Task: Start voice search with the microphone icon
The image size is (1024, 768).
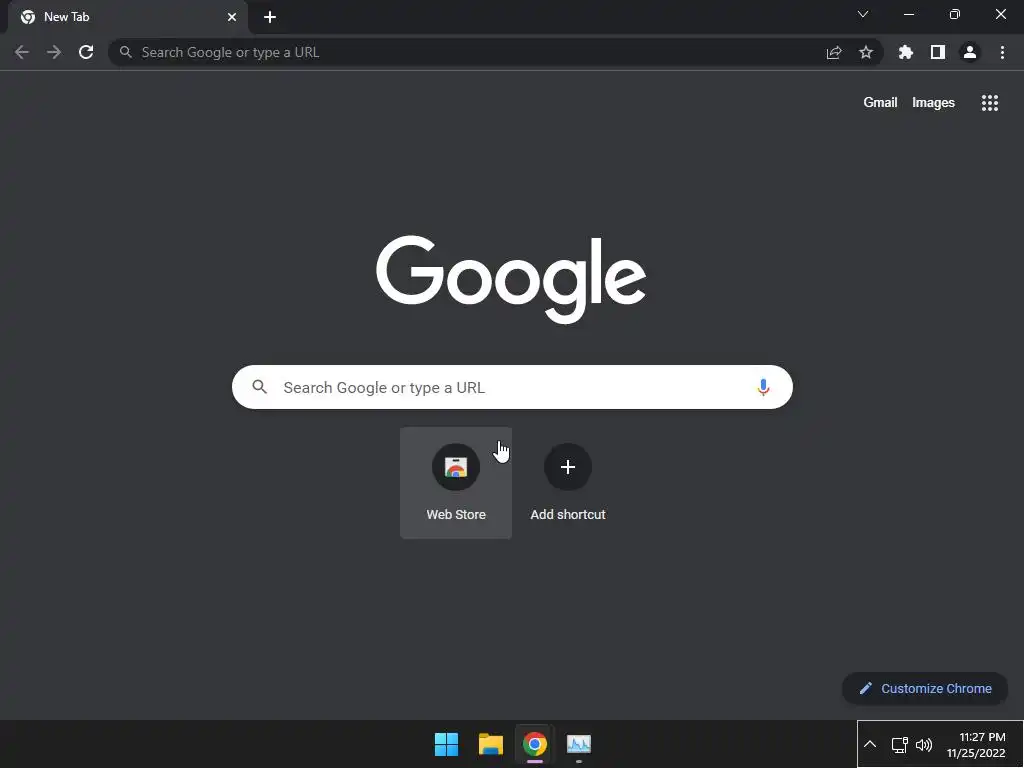Action: (x=763, y=387)
